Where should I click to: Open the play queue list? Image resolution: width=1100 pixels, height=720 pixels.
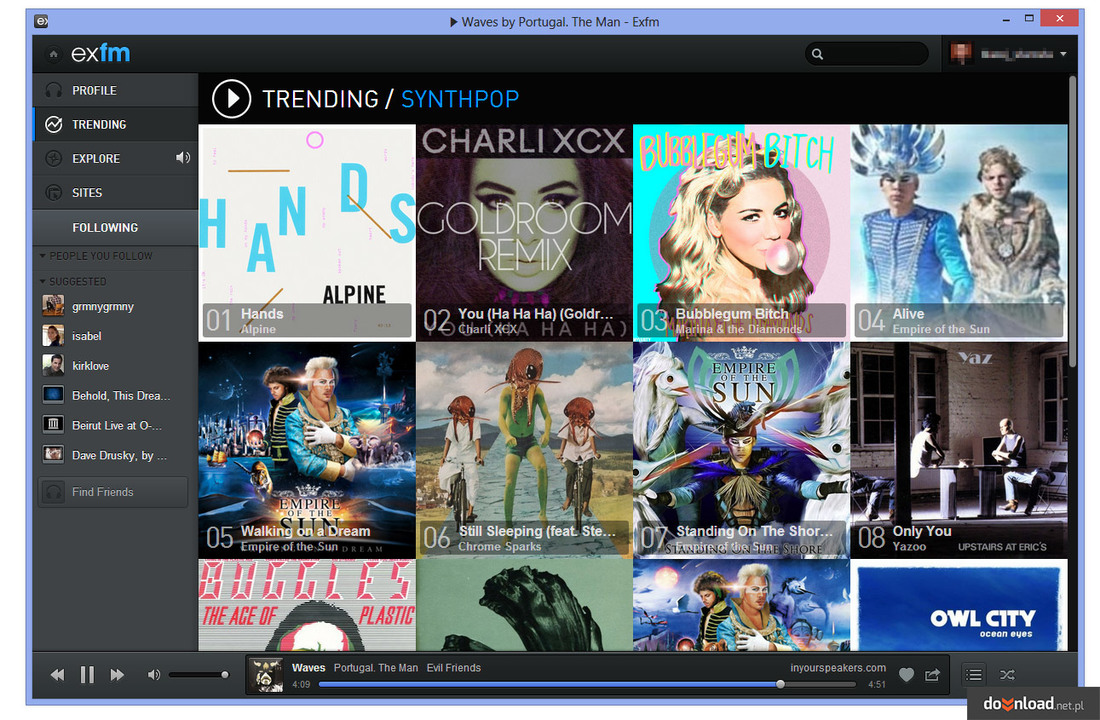click(974, 675)
